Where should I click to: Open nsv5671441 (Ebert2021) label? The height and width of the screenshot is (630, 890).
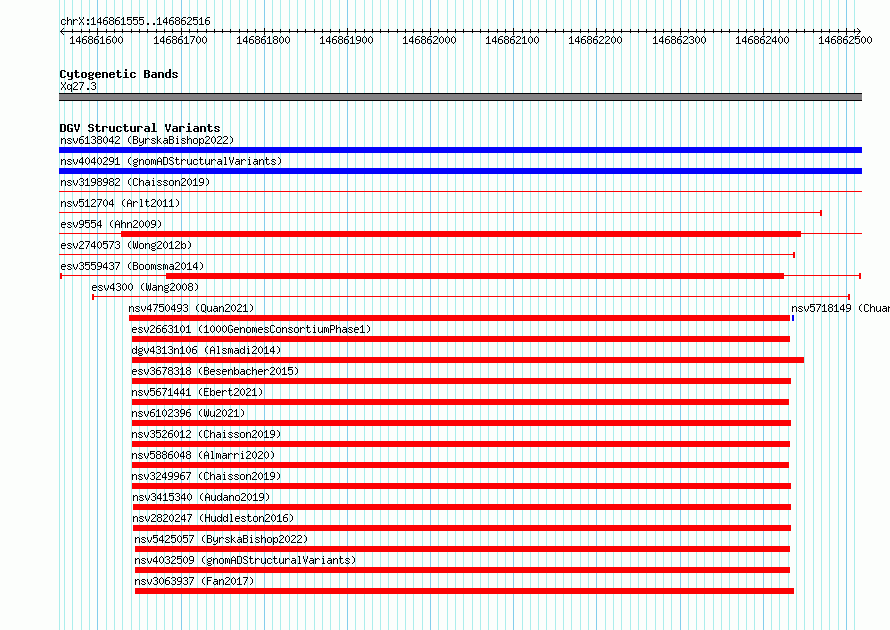tap(197, 392)
